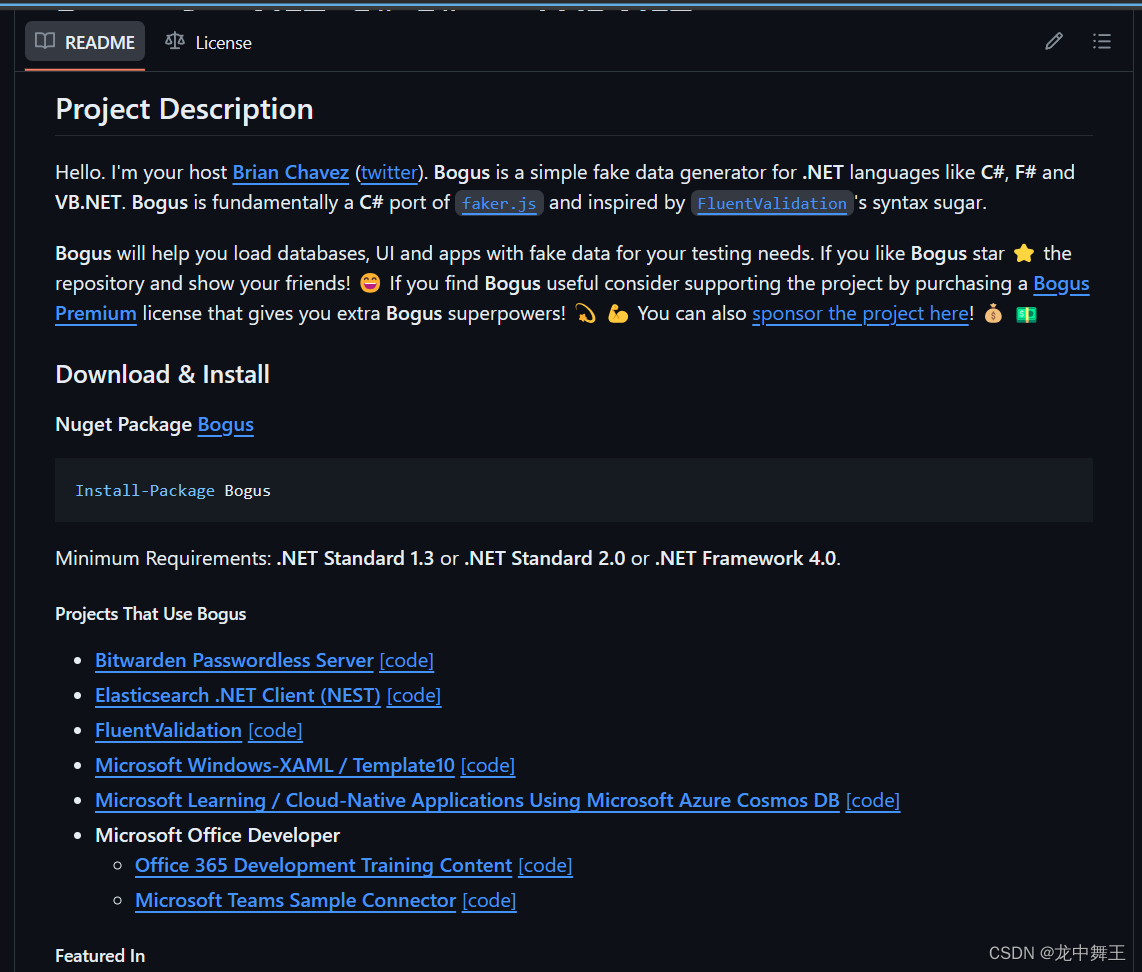This screenshot has width=1142, height=972.
Task: Open FluentValidation project list link
Action: [x=168, y=730]
